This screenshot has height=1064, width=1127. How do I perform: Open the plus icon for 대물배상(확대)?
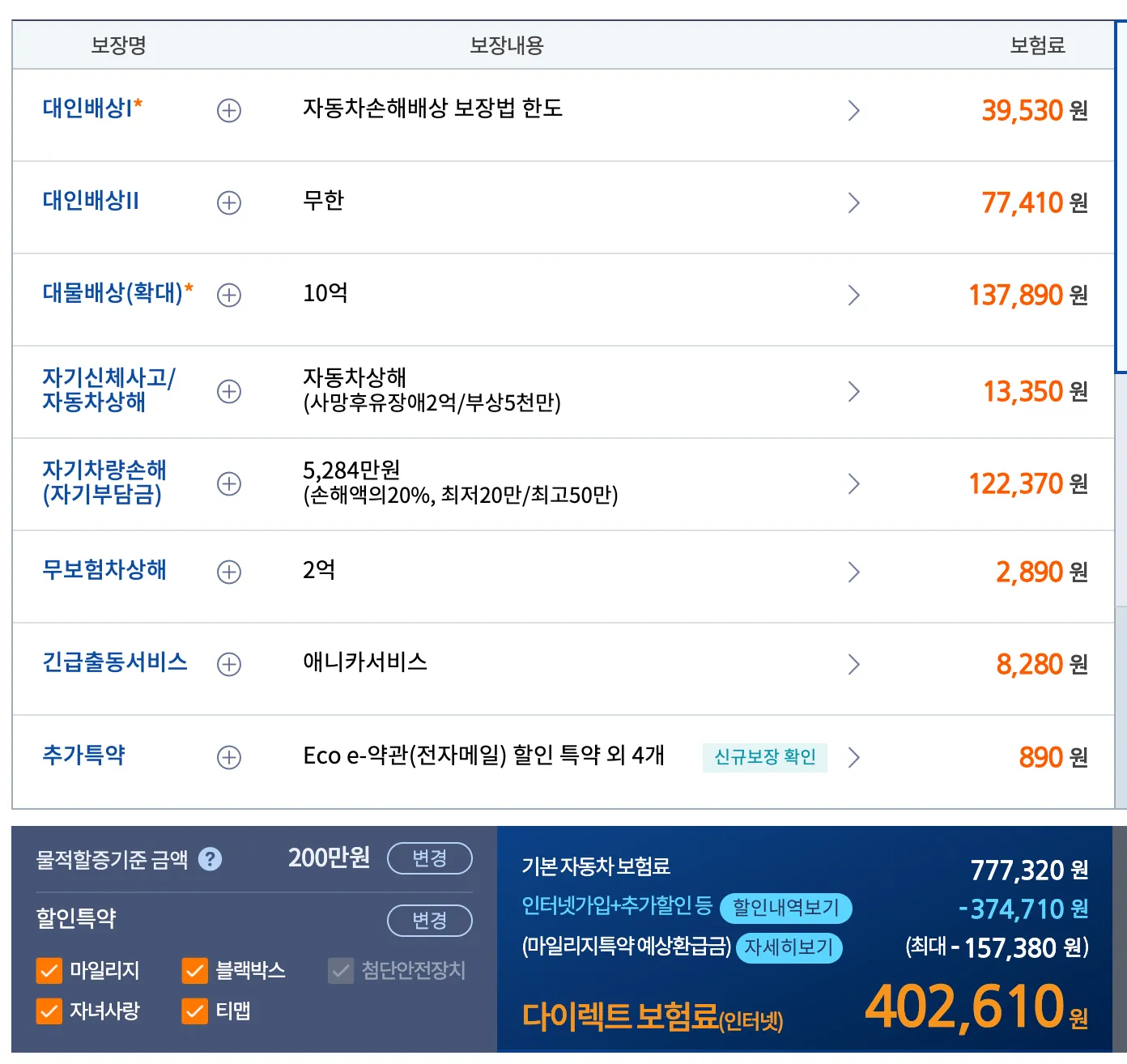(229, 296)
